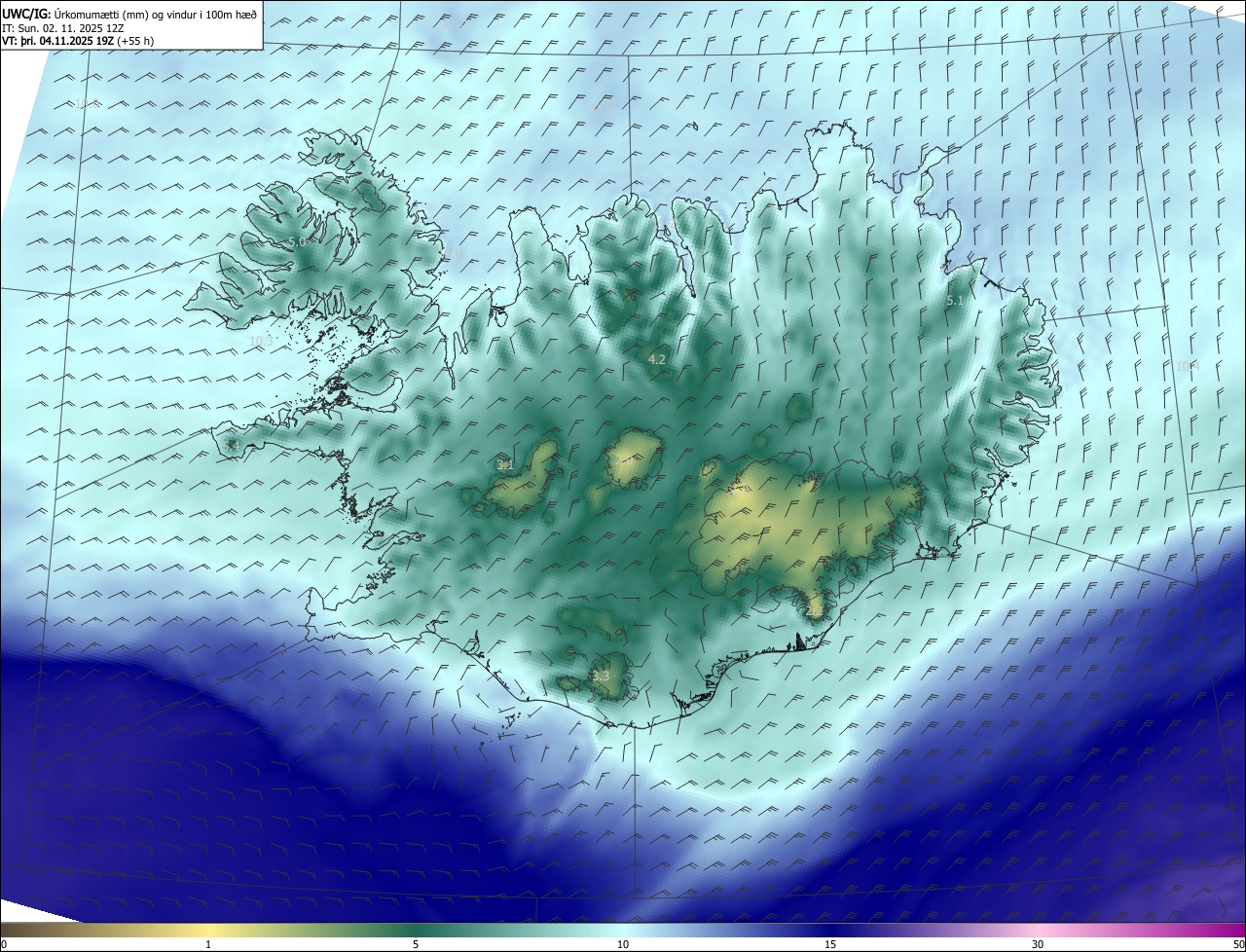Click the color scale tick labeled 0
Viewport: 1246px width, 952px height.
pyautogui.click(x=3, y=944)
